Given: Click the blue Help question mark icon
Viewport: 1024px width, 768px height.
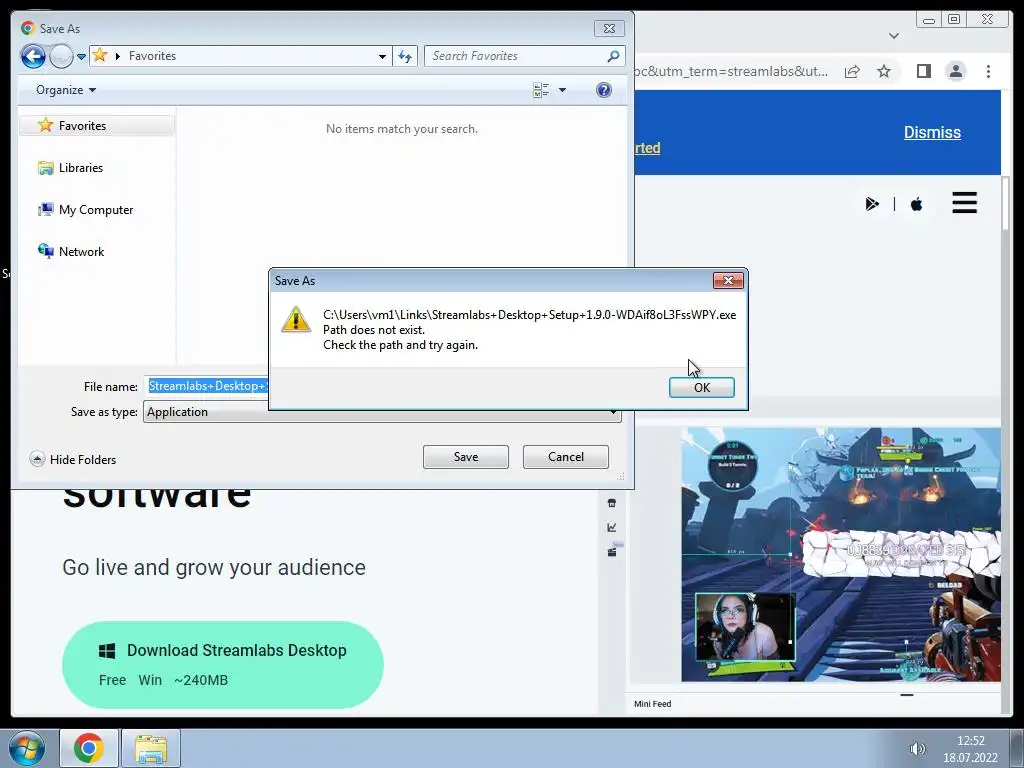Looking at the screenshot, I should (604, 90).
